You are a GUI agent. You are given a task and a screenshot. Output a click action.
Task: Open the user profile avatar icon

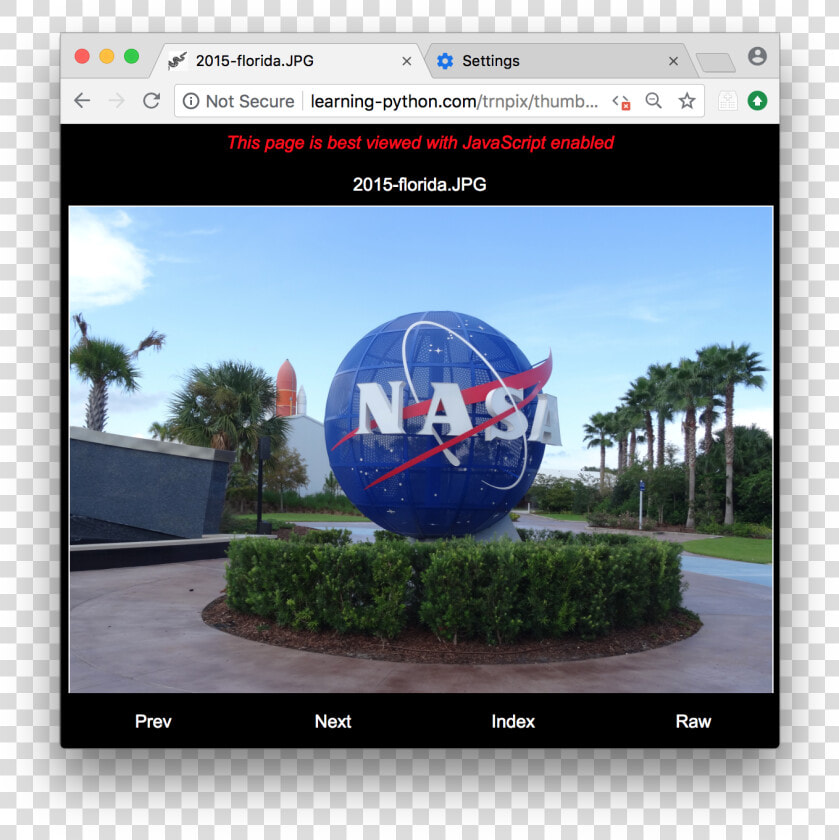[x=757, y=56]
